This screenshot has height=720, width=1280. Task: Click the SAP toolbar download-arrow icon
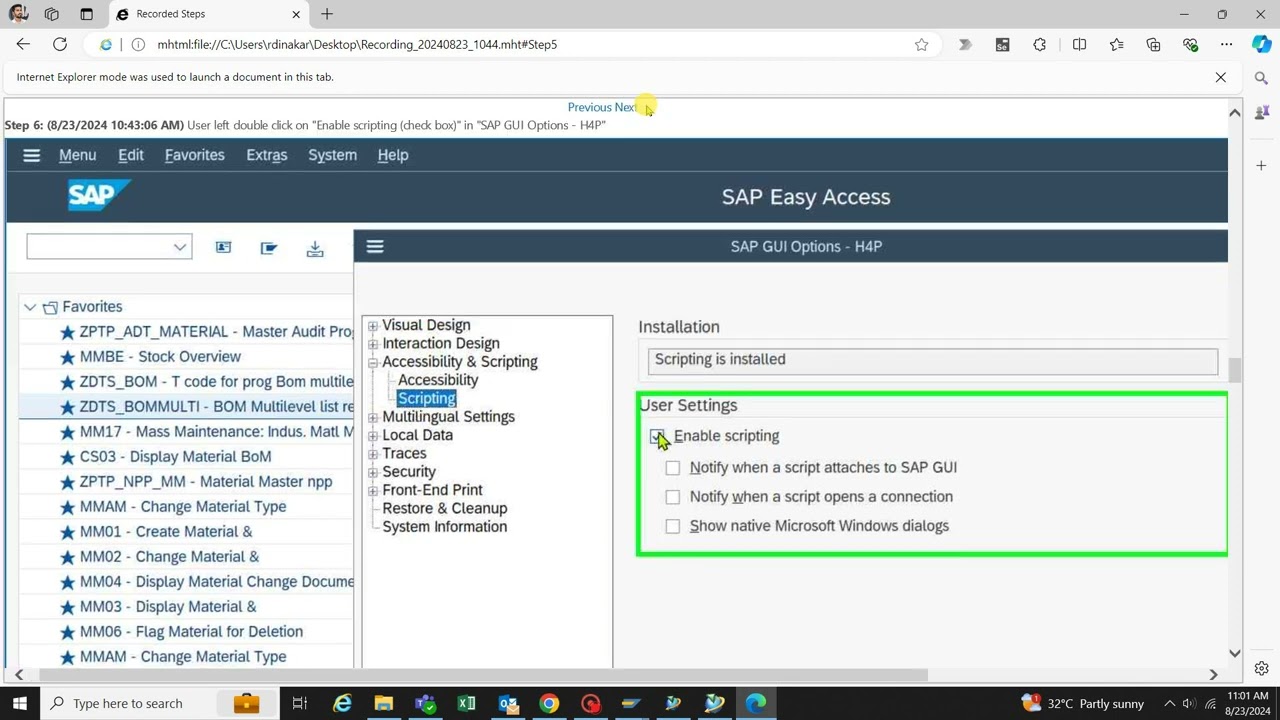pos(315,248)
